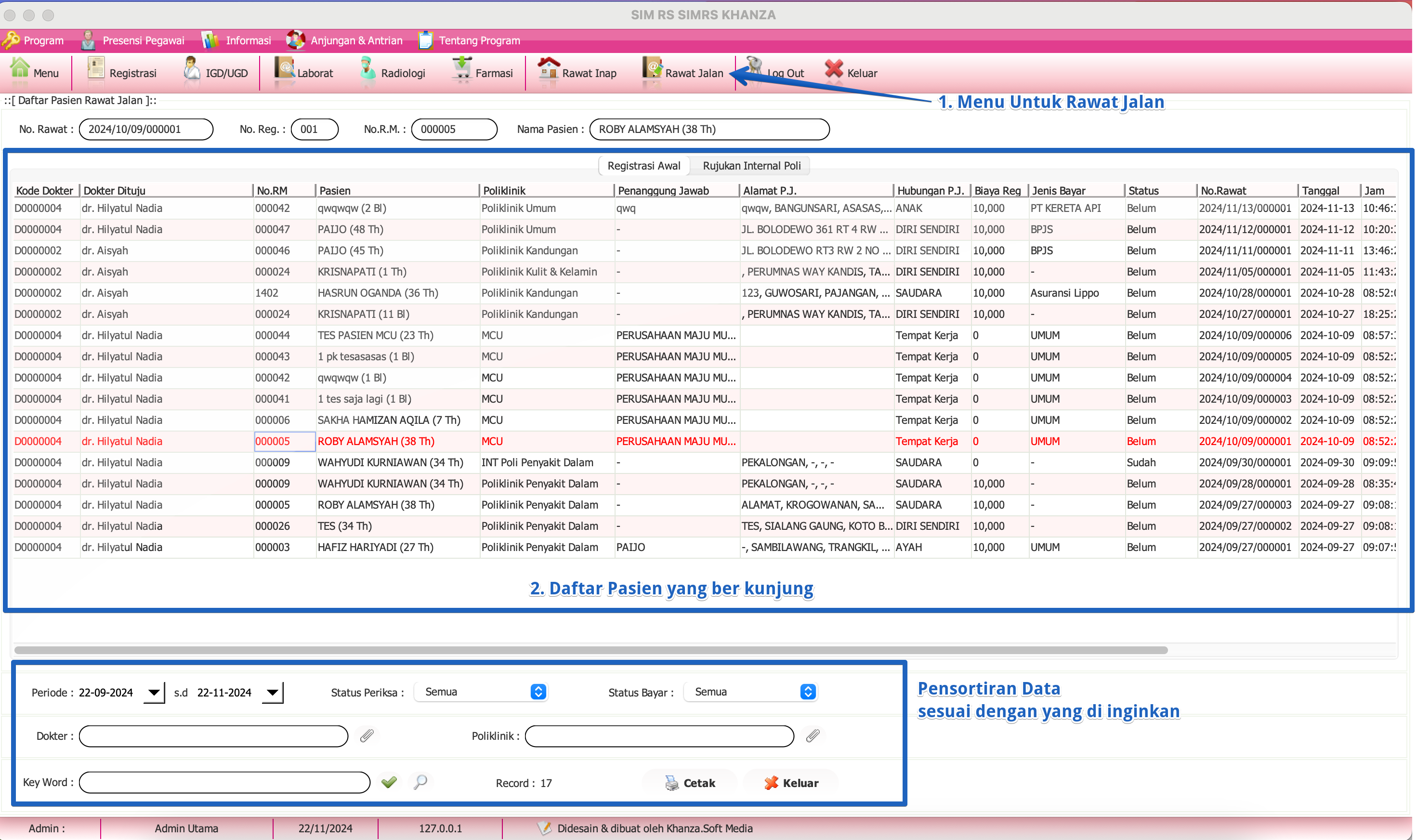This screenshot has height=840, width=1417.
Task: Click the No.R.M. field
Action: coord(454,129)
